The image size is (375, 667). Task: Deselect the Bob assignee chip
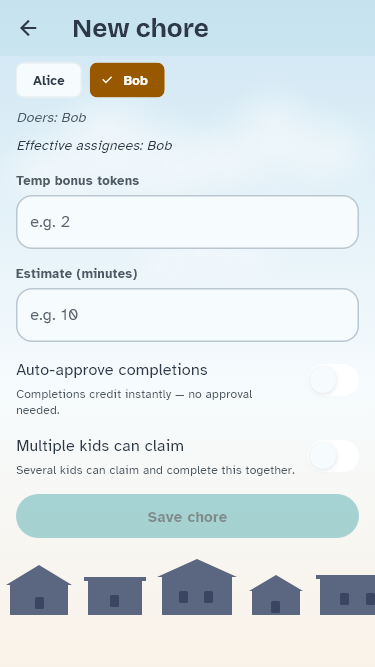tap(127, 80)
